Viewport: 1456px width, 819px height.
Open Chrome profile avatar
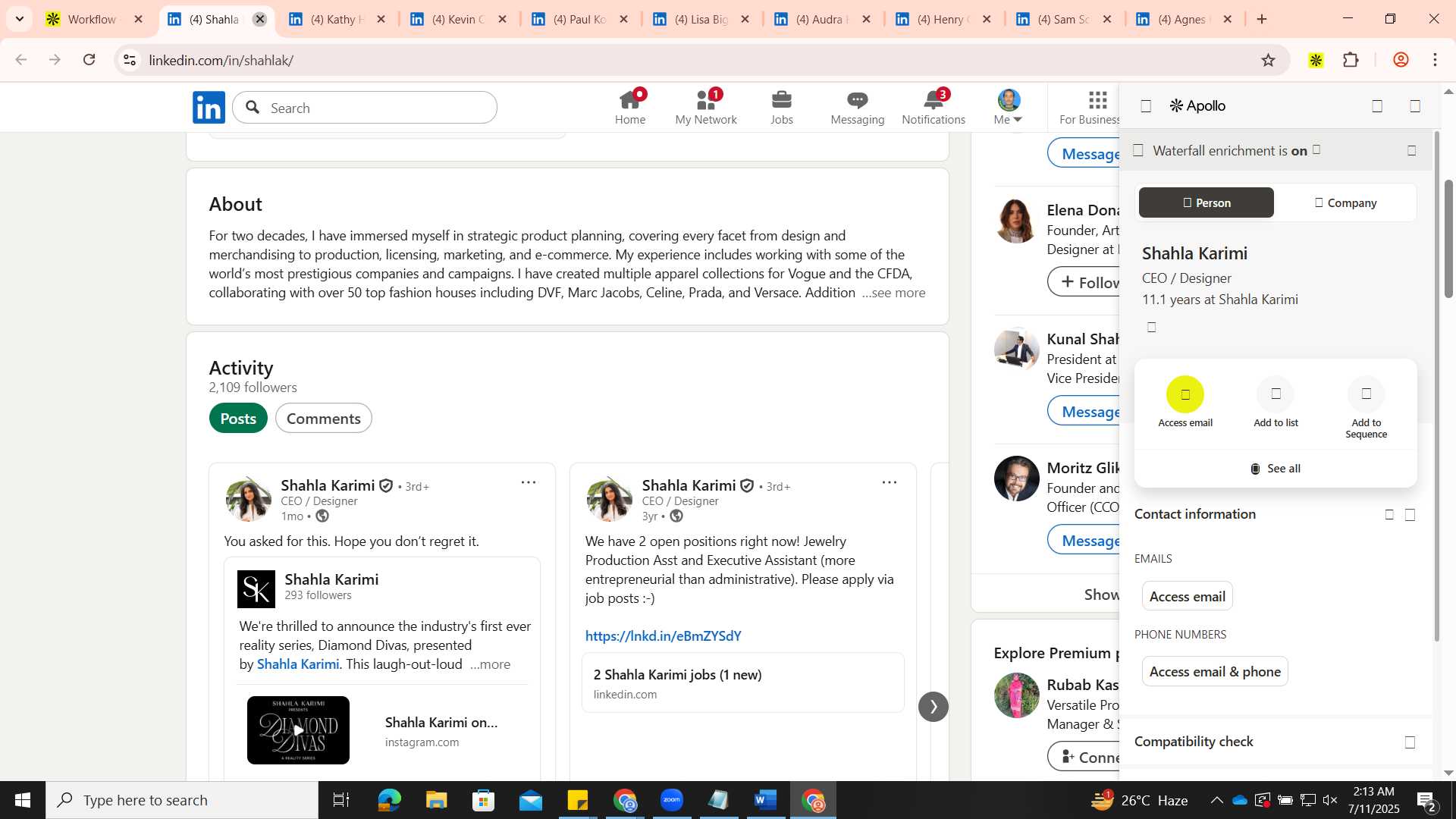1401,60
